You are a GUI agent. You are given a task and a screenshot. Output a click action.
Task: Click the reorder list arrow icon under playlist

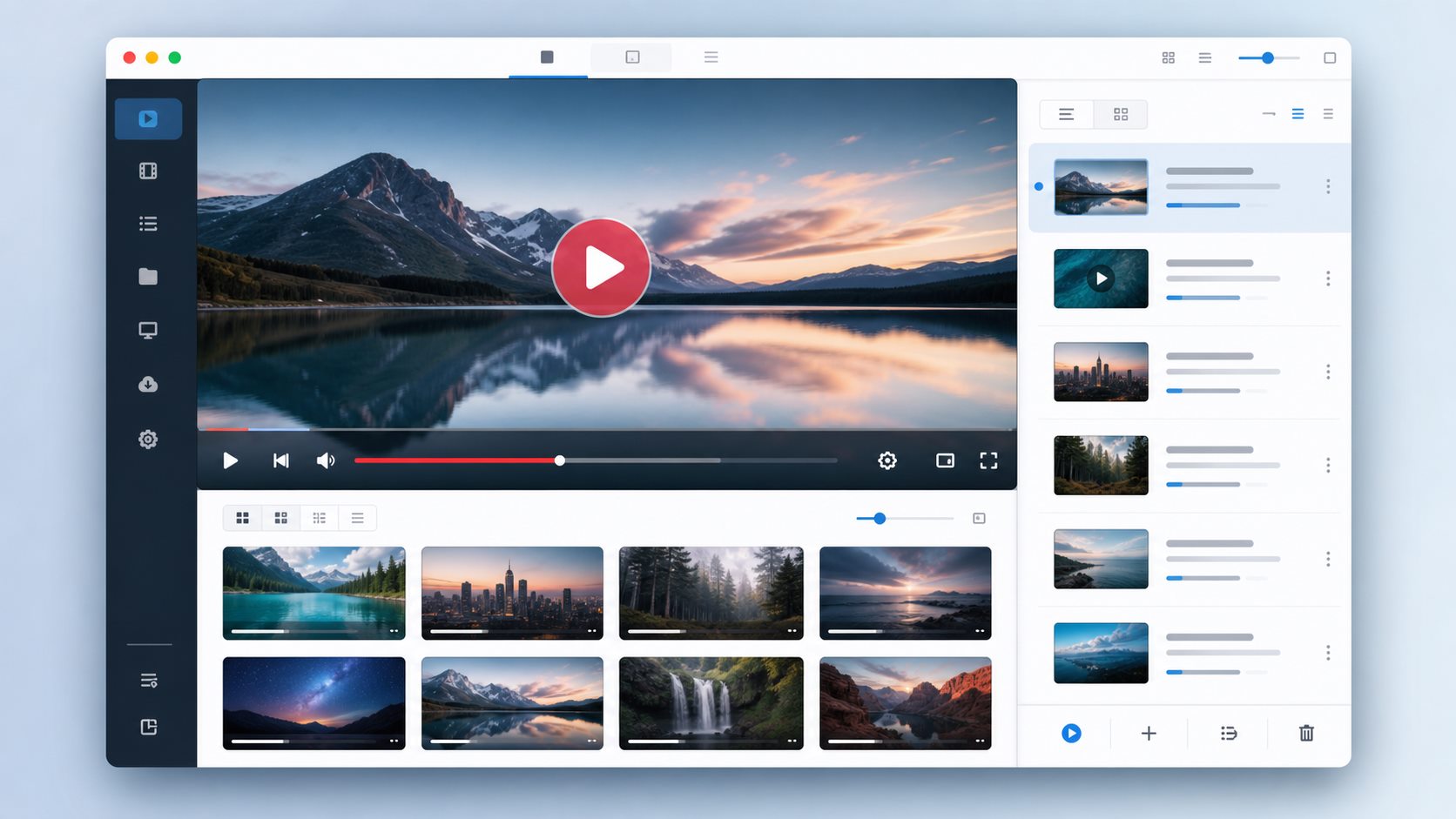point(1229,734)
